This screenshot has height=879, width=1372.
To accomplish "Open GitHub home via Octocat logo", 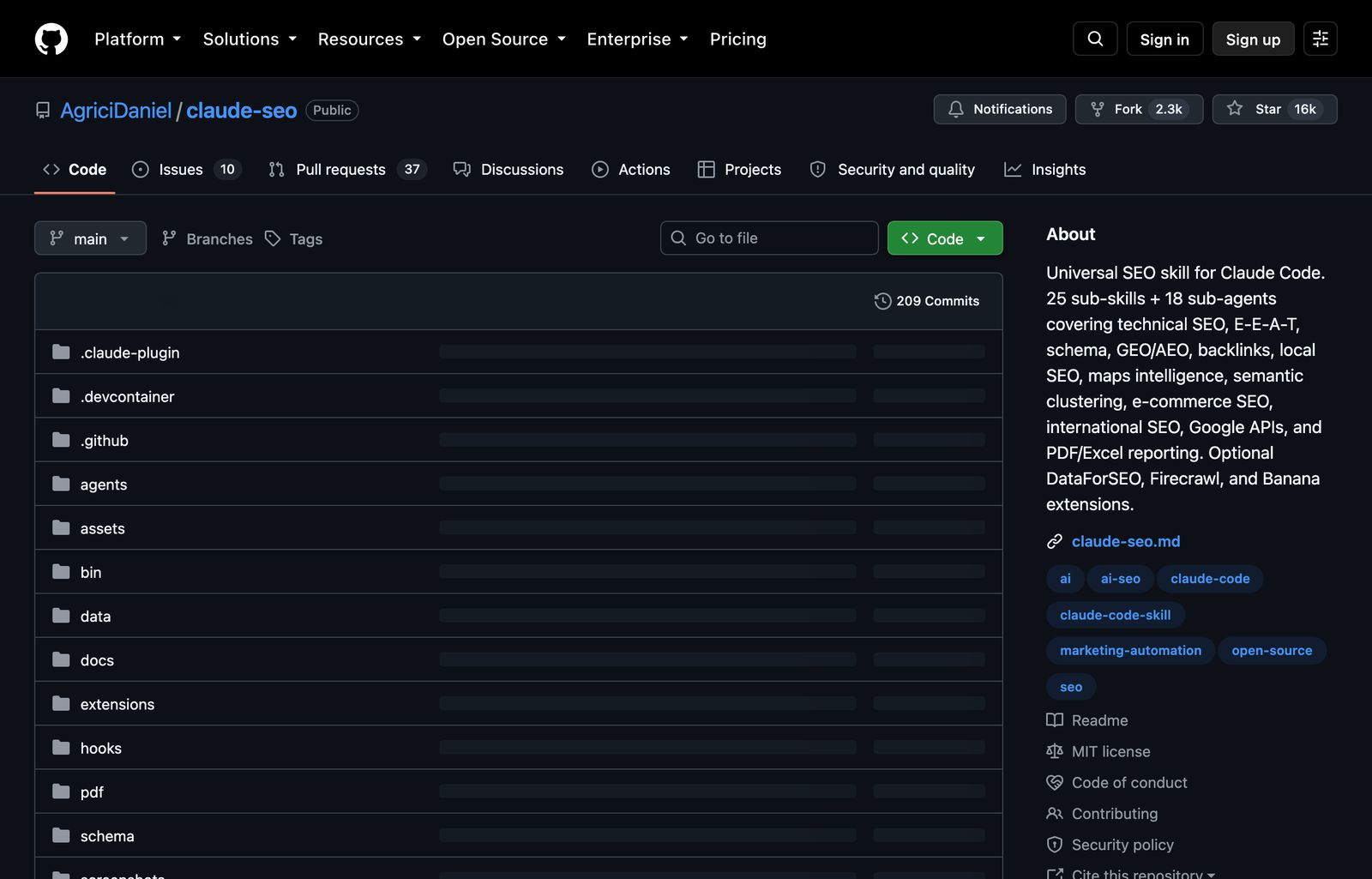I will pyautogui.click(x=51, y=39).
